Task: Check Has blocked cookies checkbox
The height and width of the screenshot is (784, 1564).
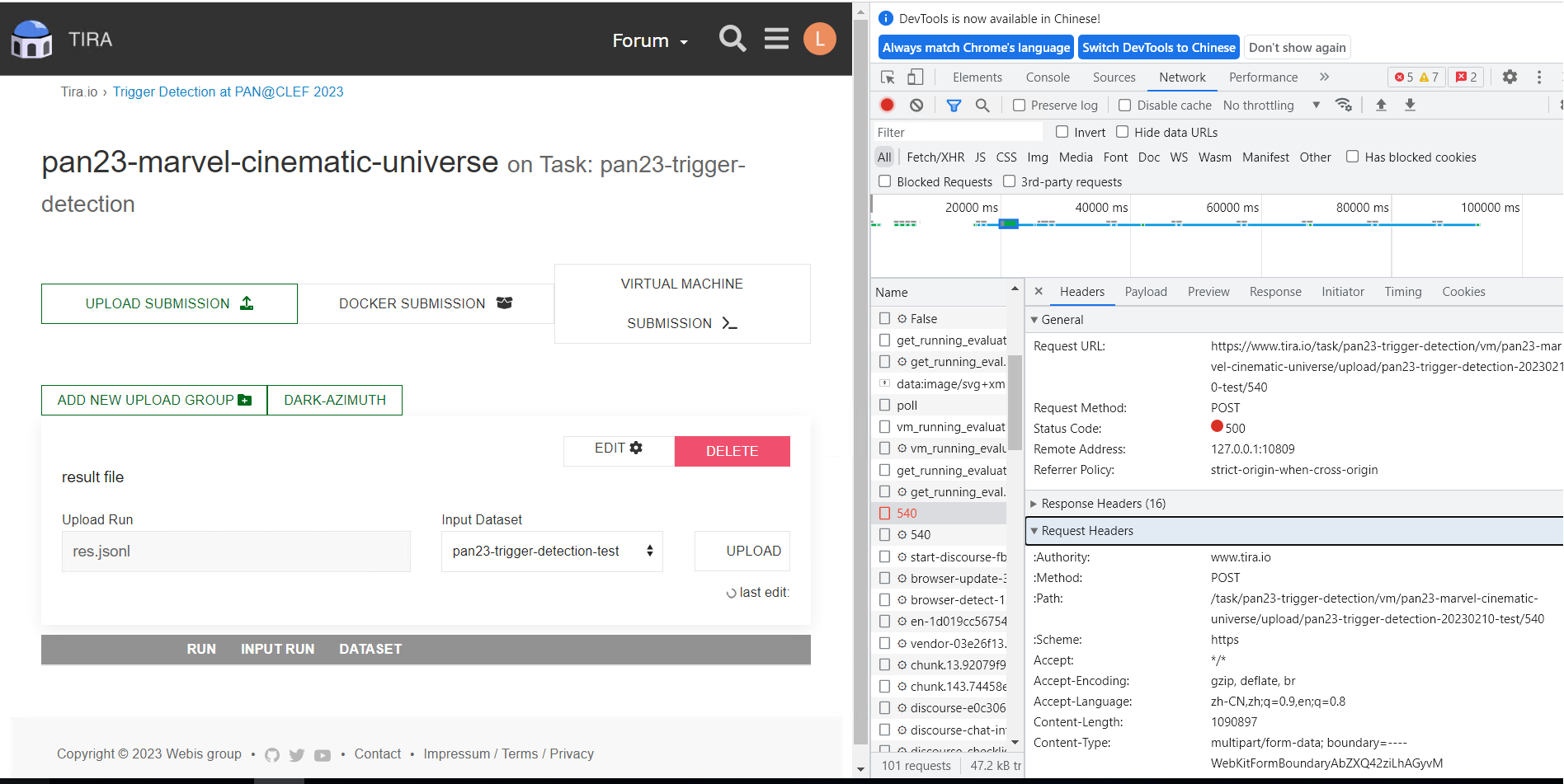Action: pos(1353,157)
